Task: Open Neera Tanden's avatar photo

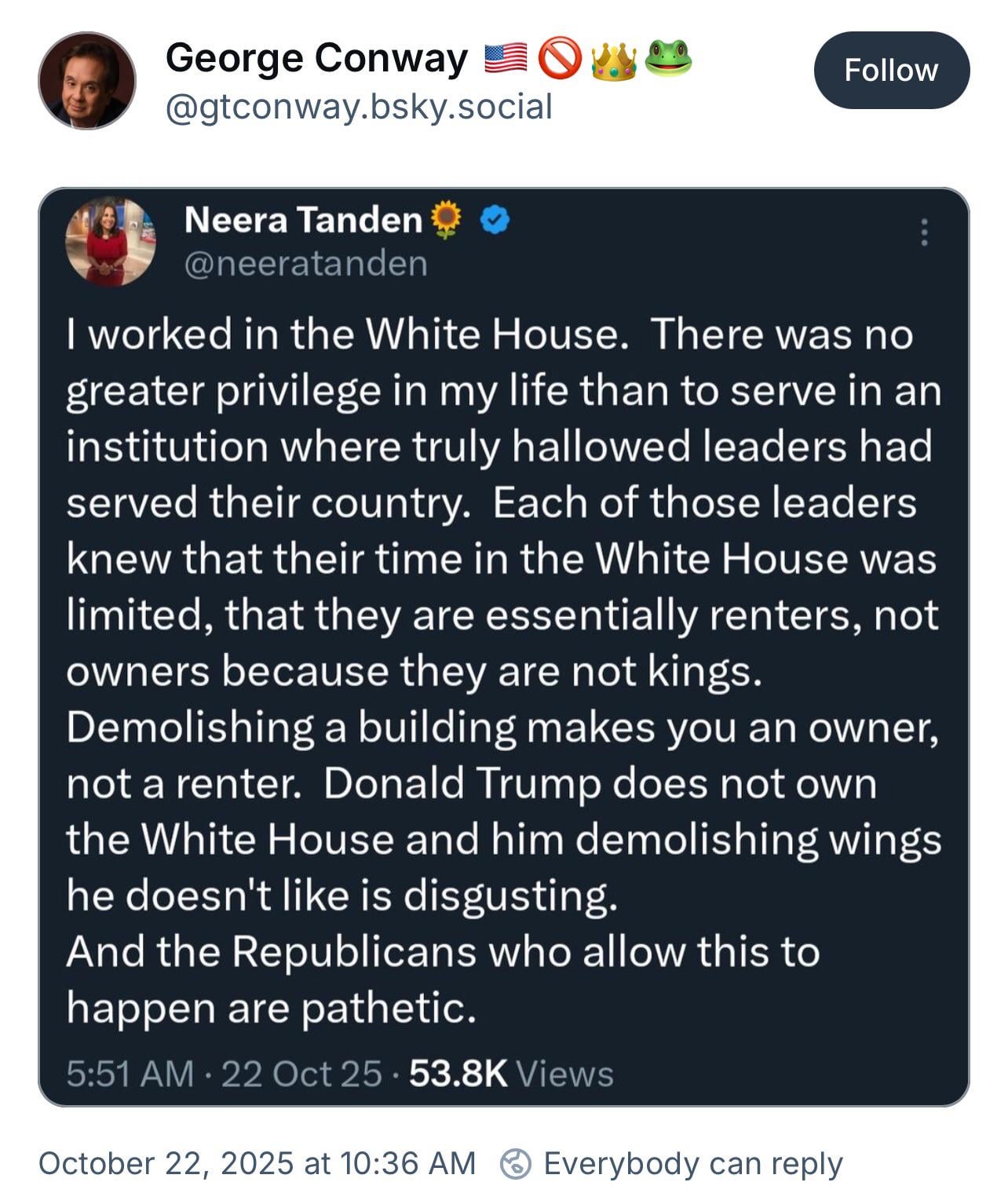Action: coord(111,241)
